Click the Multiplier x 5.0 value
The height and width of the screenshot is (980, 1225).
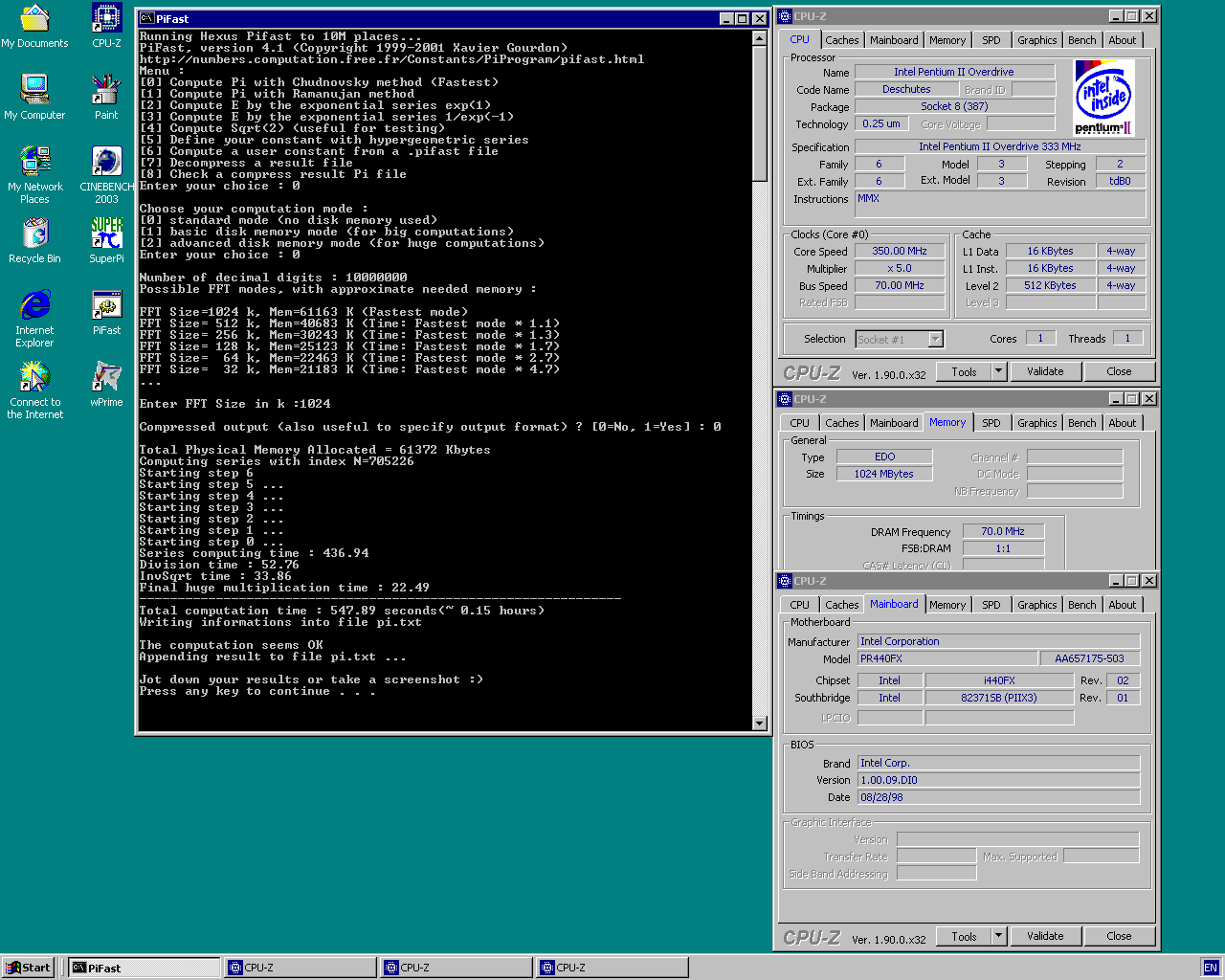pos(900,268)
